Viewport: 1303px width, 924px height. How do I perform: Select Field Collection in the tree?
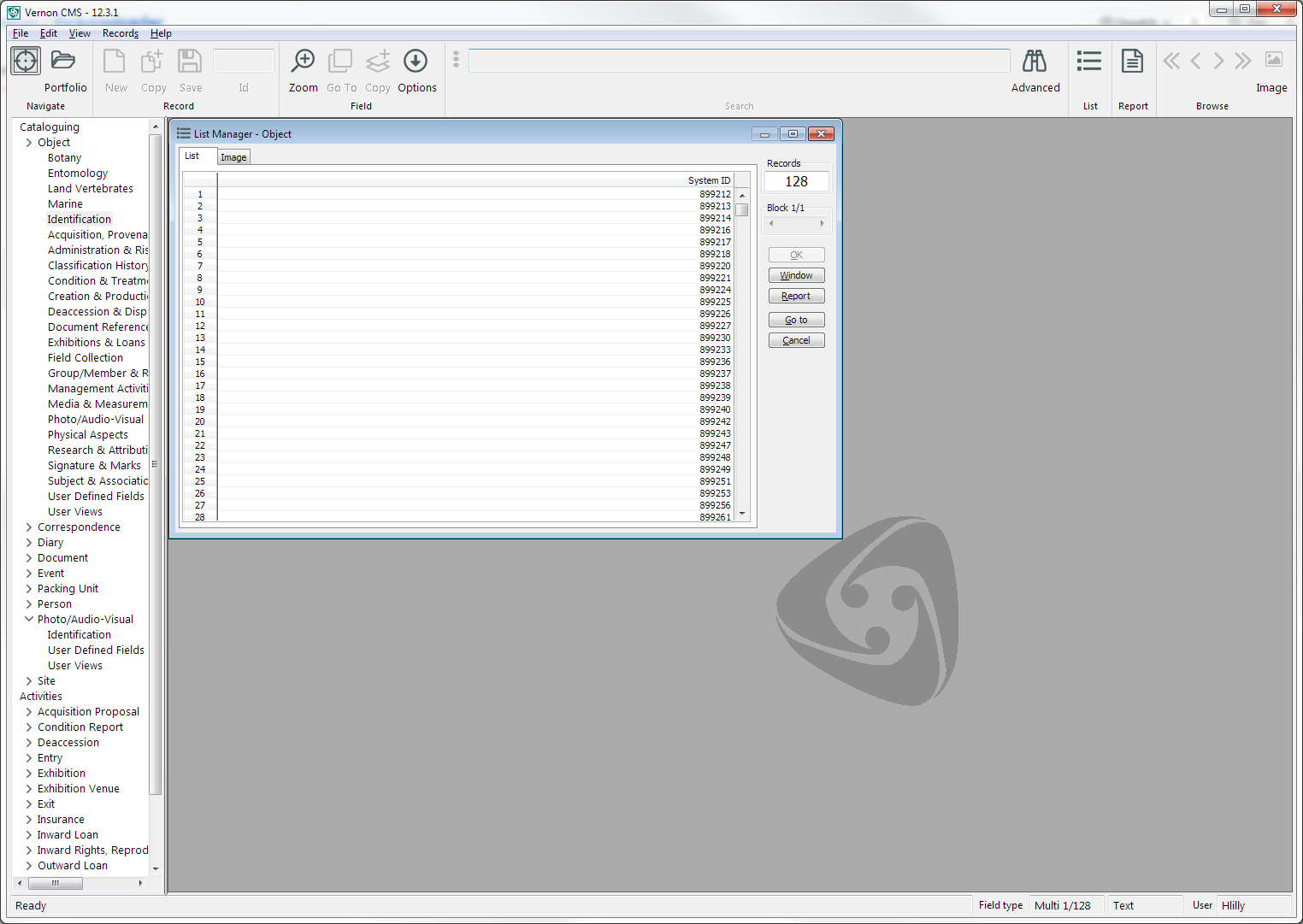[85, 358]
